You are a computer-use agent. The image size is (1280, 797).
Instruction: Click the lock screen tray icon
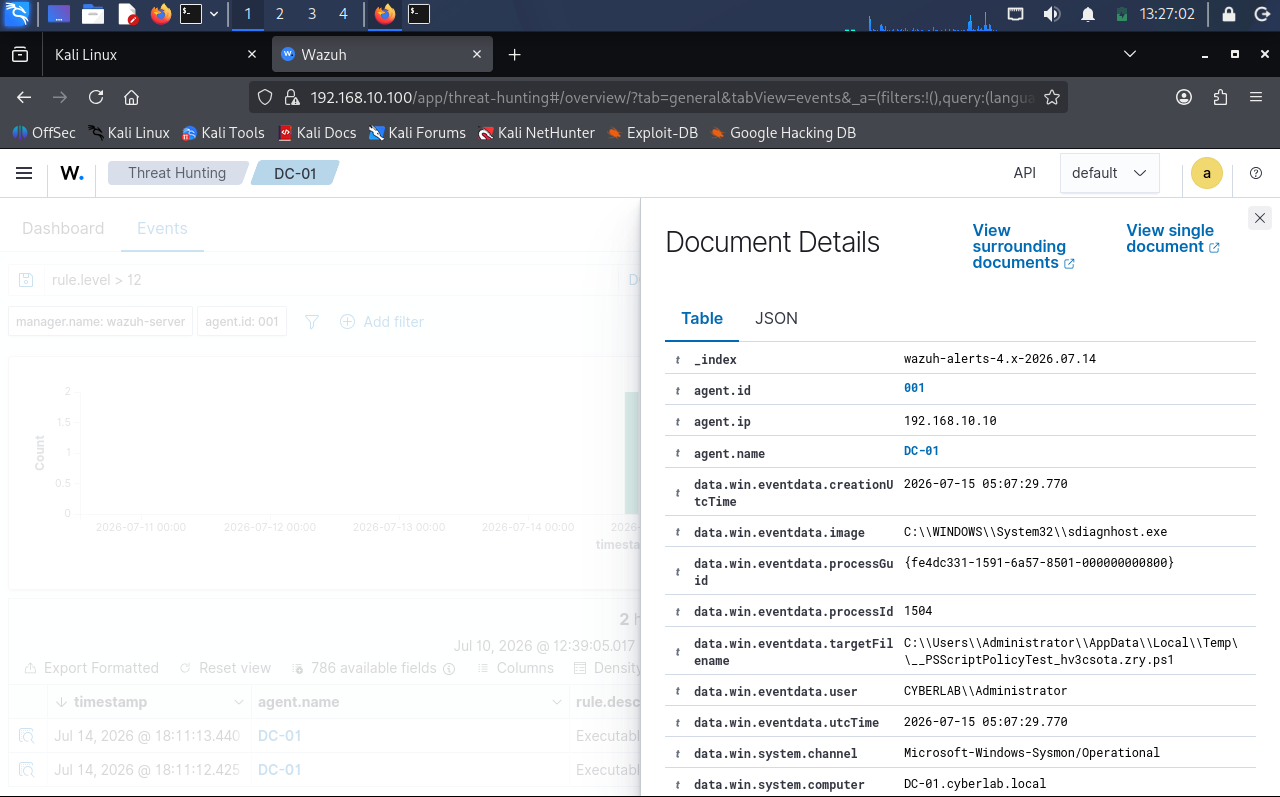tap(1230, 14)
